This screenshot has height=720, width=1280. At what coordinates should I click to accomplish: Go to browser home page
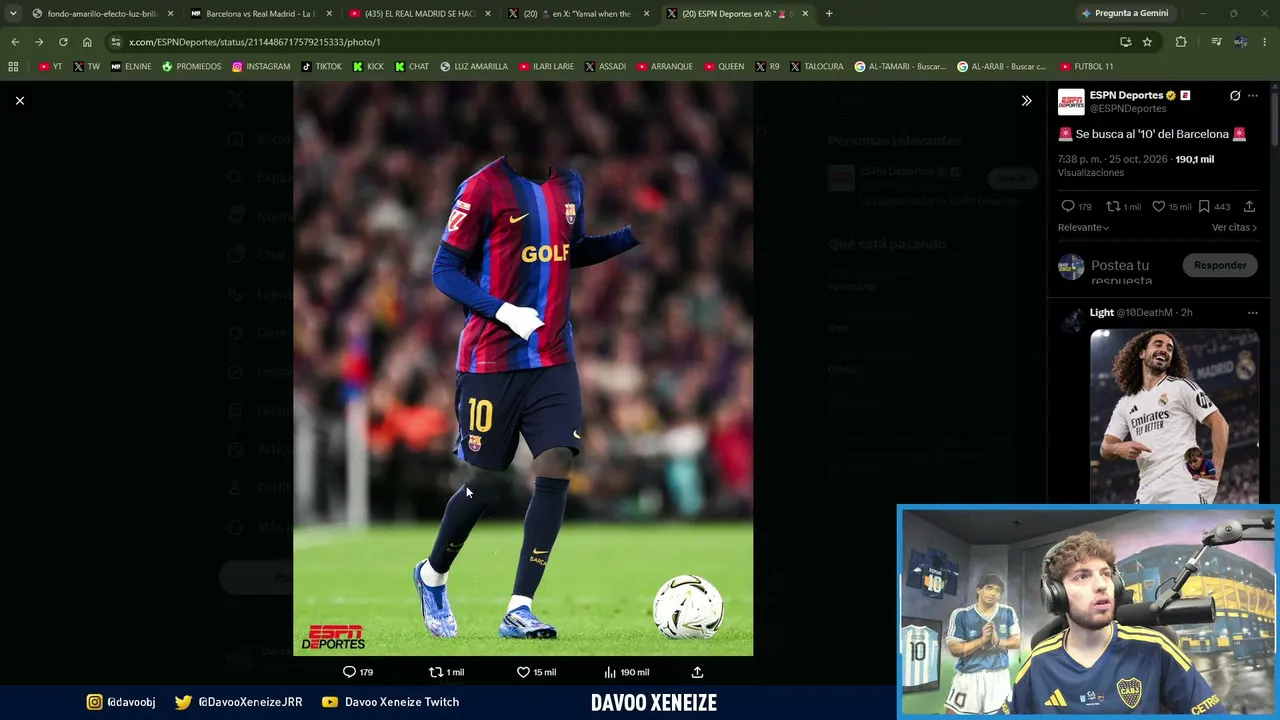pos(87,42)
